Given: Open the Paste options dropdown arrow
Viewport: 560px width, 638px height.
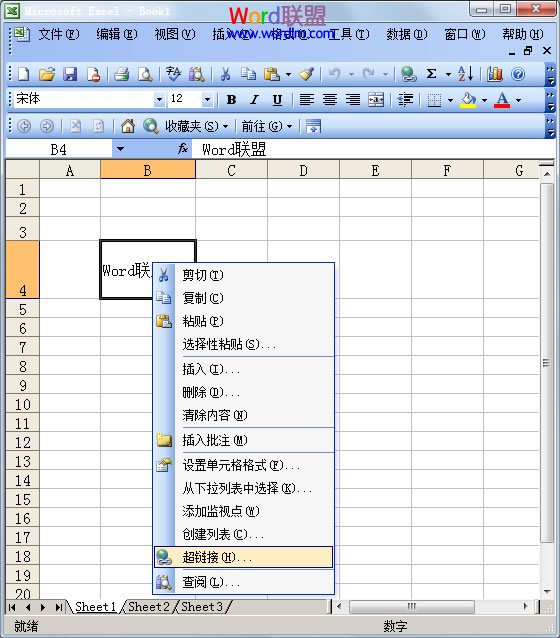Looking at the screenshot, I should 288,74.
